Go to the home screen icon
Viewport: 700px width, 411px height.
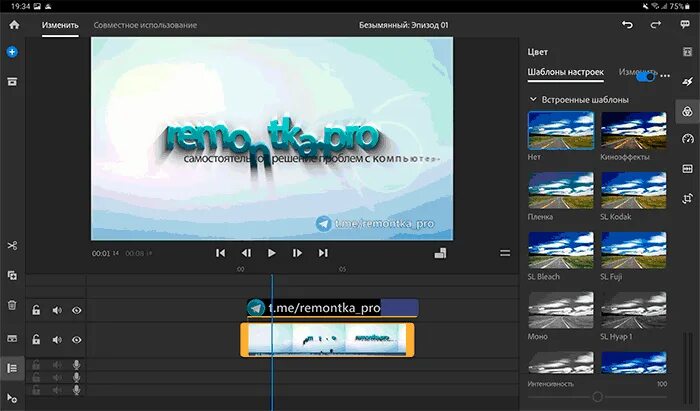coord(14,25)
